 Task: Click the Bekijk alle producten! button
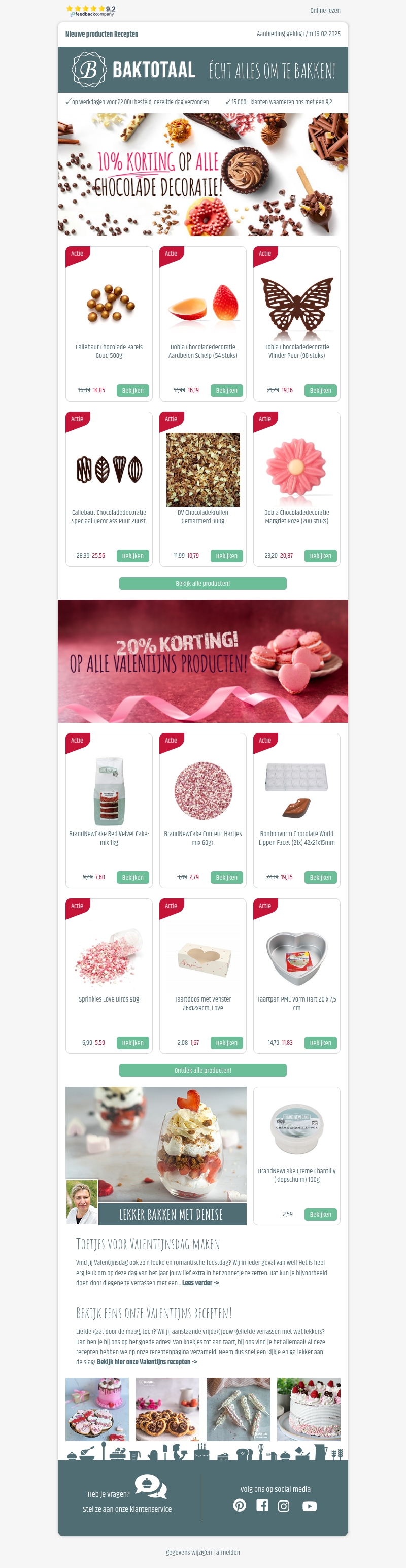pos(202,583)
